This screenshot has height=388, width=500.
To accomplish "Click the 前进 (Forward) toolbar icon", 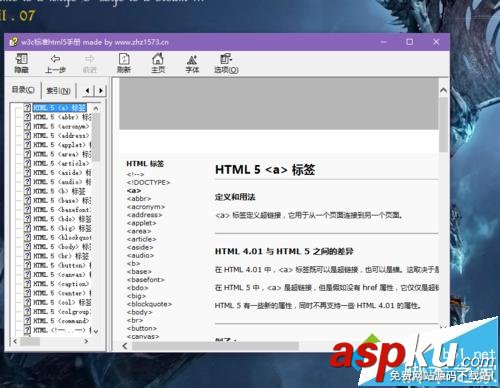I will point(89,64).
